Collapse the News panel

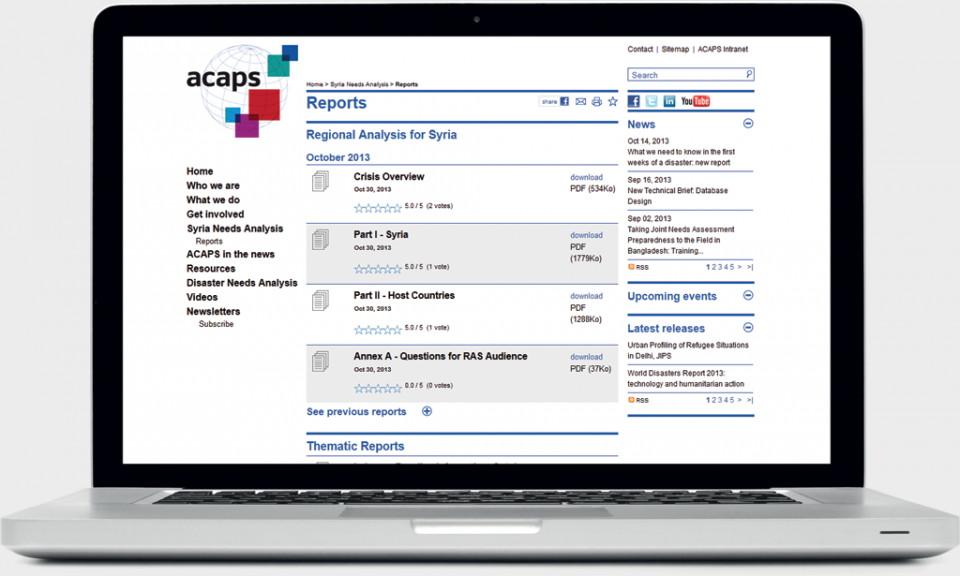(x=748, y=124)
